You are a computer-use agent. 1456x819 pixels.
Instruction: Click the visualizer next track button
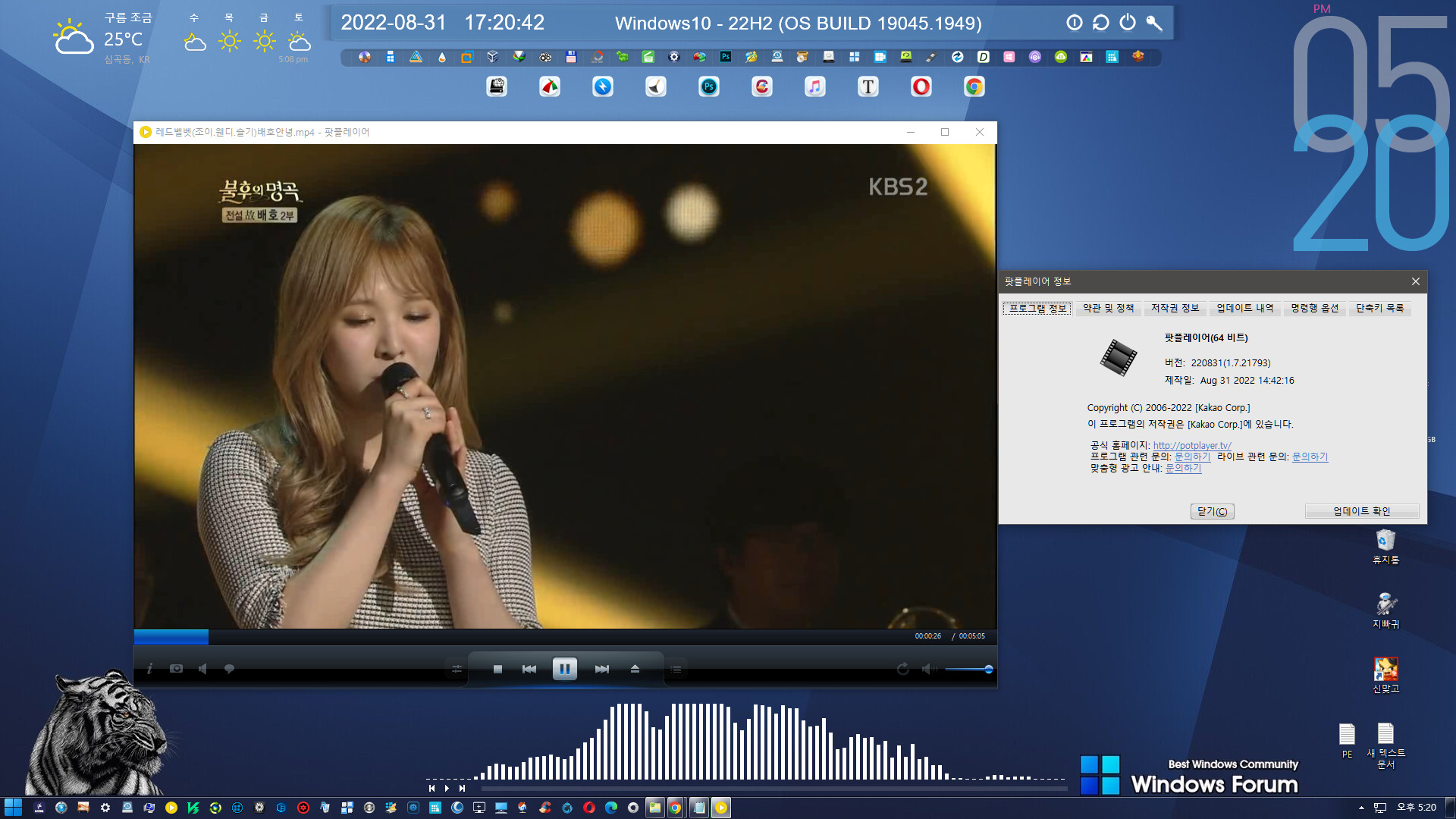[462, 788]
